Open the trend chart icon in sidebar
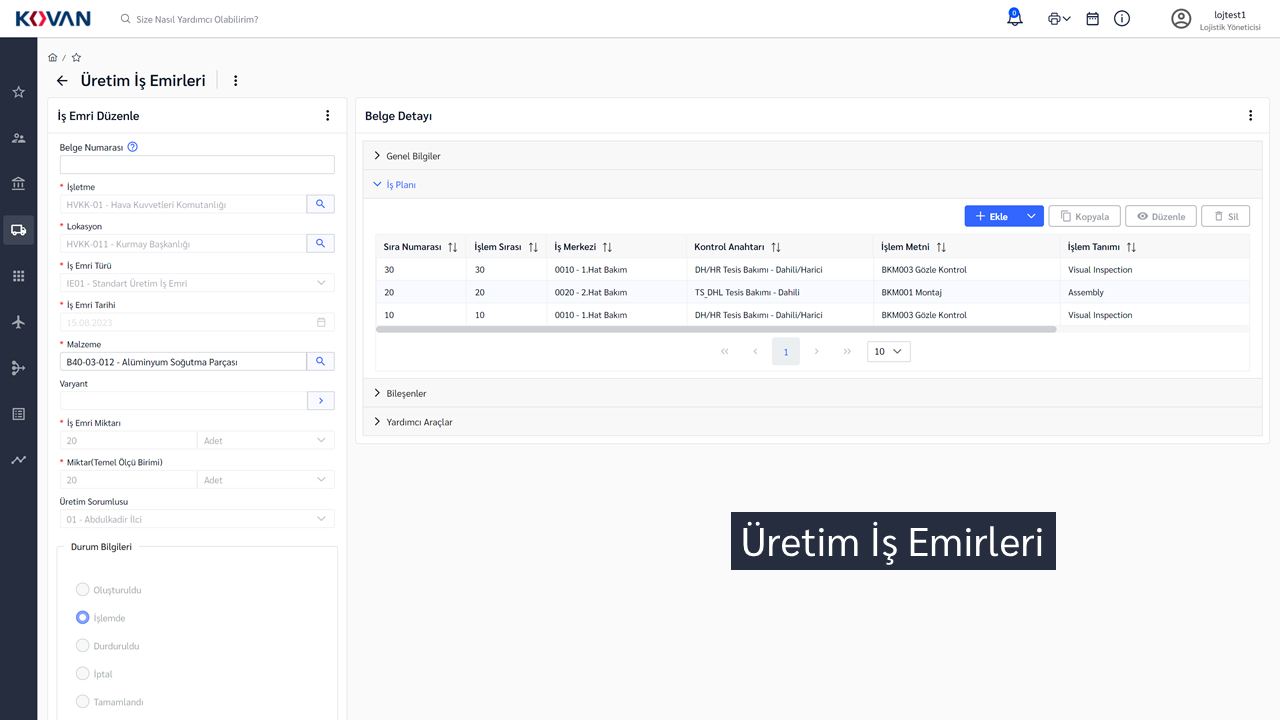1280x720 pixels. tap(18, 460)
